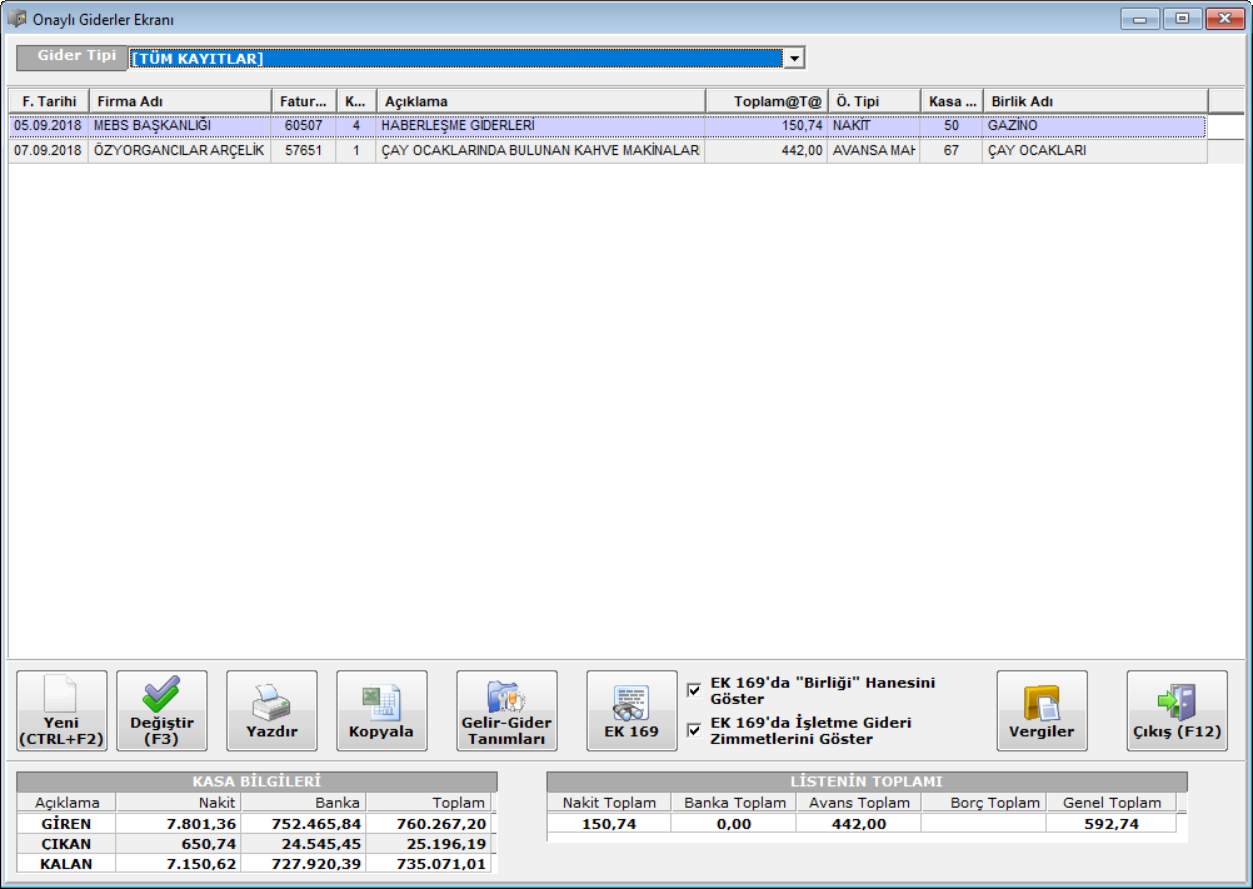
Task: Toggle EK 169'da "Birliği" Hanesini Göster checkbox
Action: click(x=694, y=690)
